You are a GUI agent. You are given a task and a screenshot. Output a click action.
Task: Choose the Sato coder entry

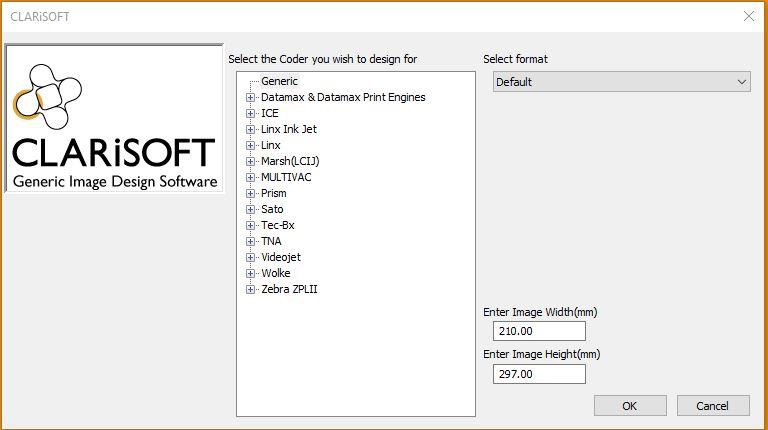pos(272,210)
